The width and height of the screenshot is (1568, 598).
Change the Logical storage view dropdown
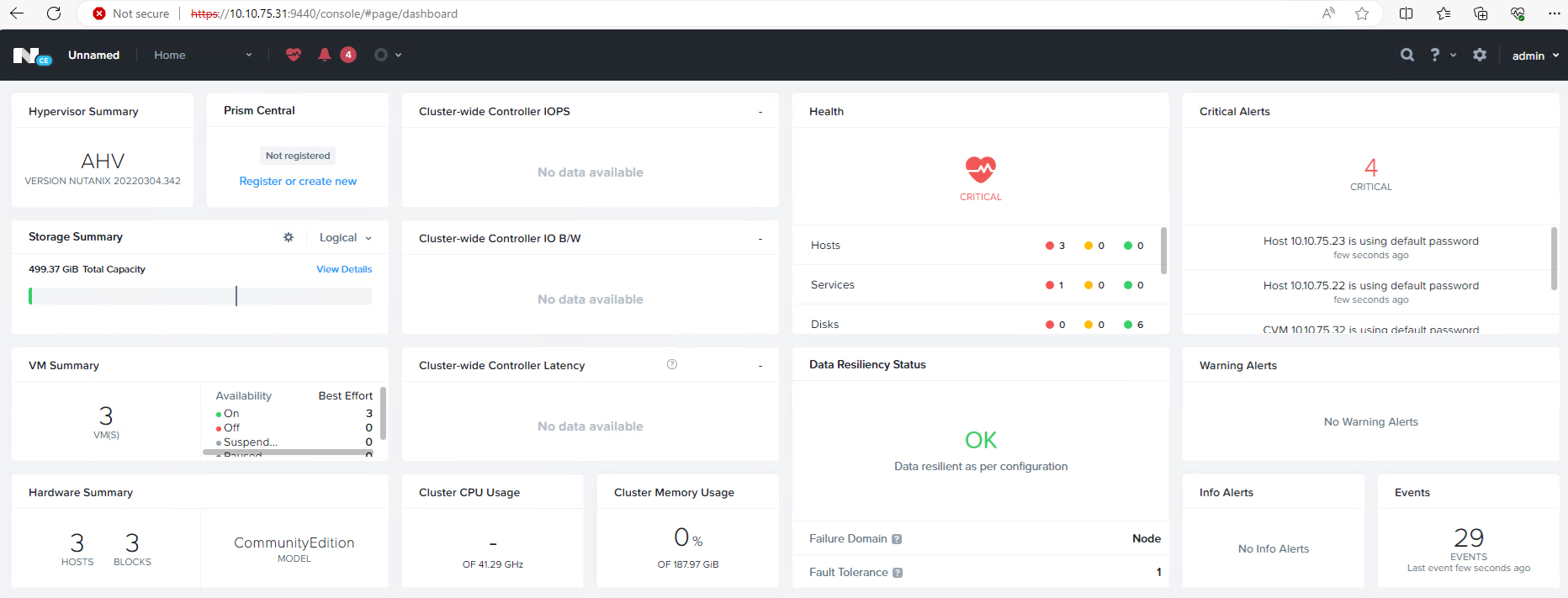345,238
